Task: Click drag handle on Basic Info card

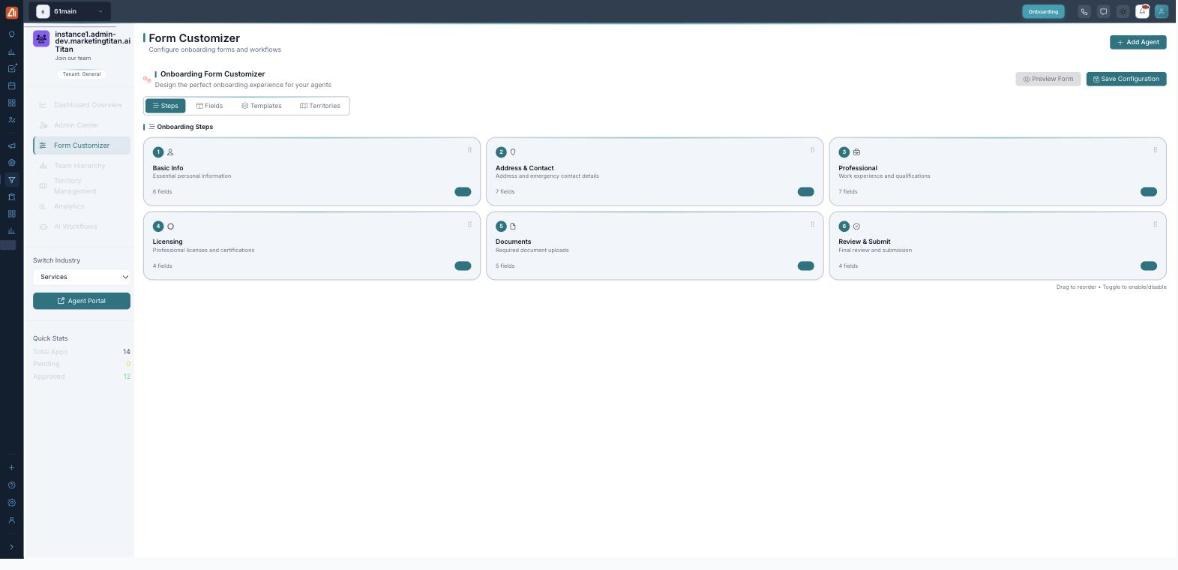Action: point(470,150)
